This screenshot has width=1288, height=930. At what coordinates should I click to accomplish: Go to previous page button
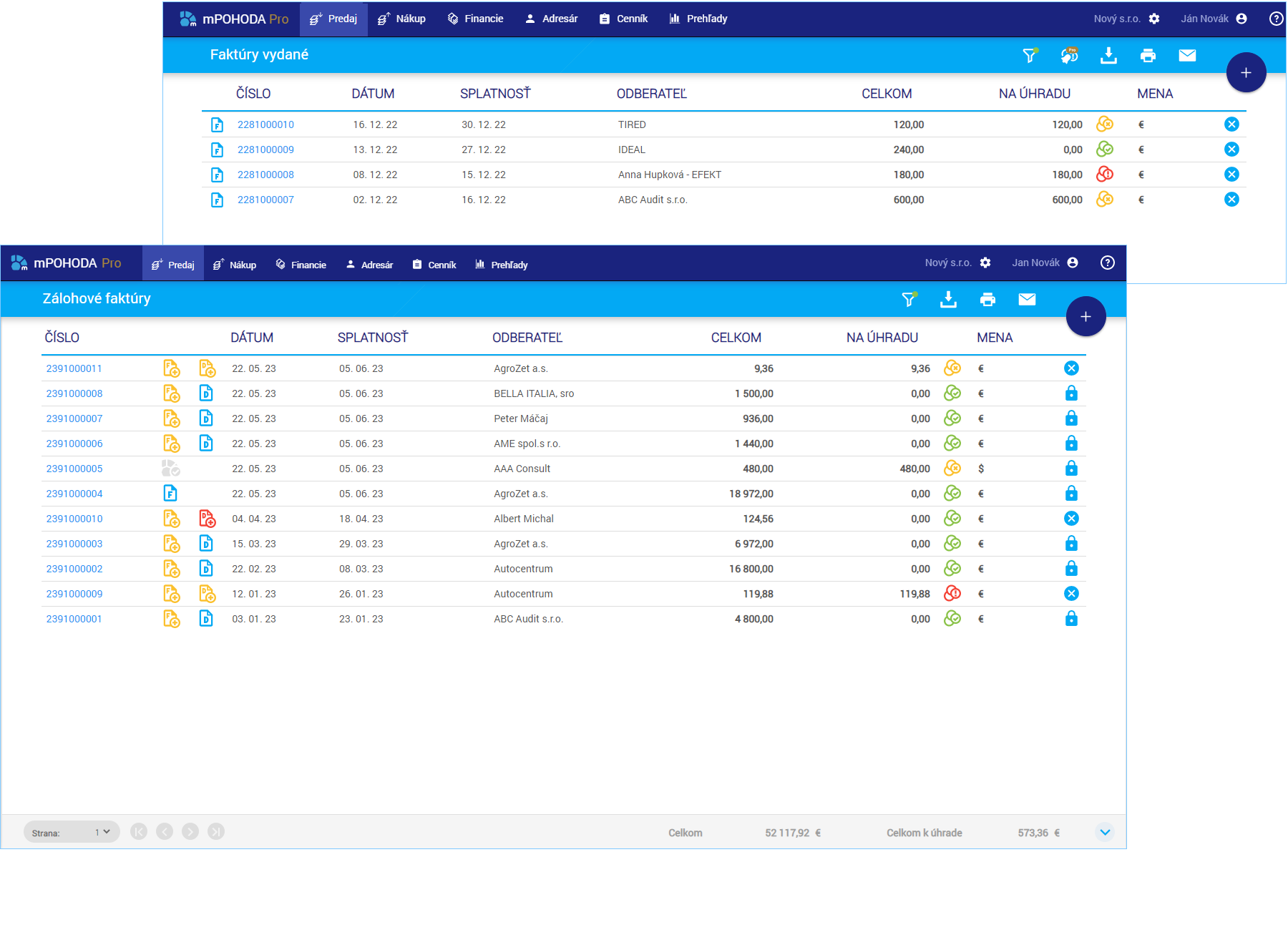(165, 831)
